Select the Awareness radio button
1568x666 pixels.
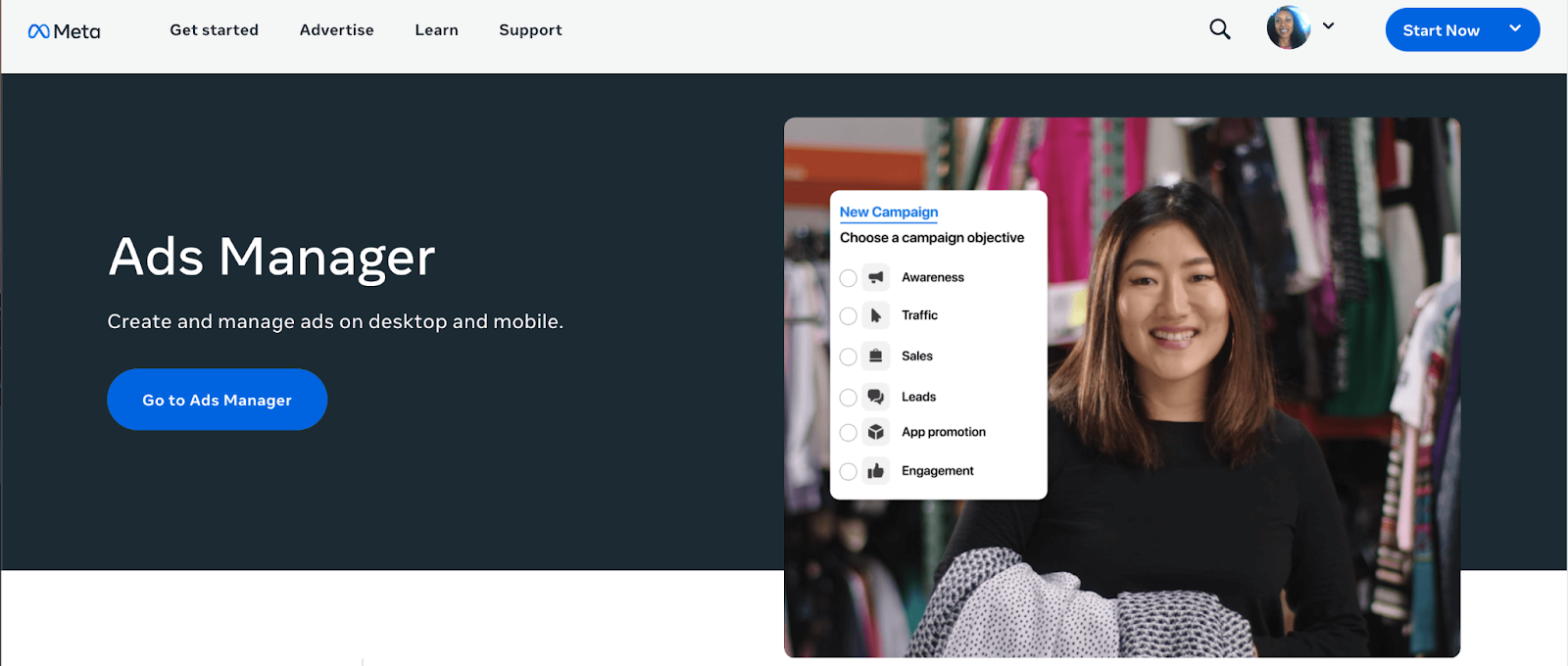click(x=849, y=278)
